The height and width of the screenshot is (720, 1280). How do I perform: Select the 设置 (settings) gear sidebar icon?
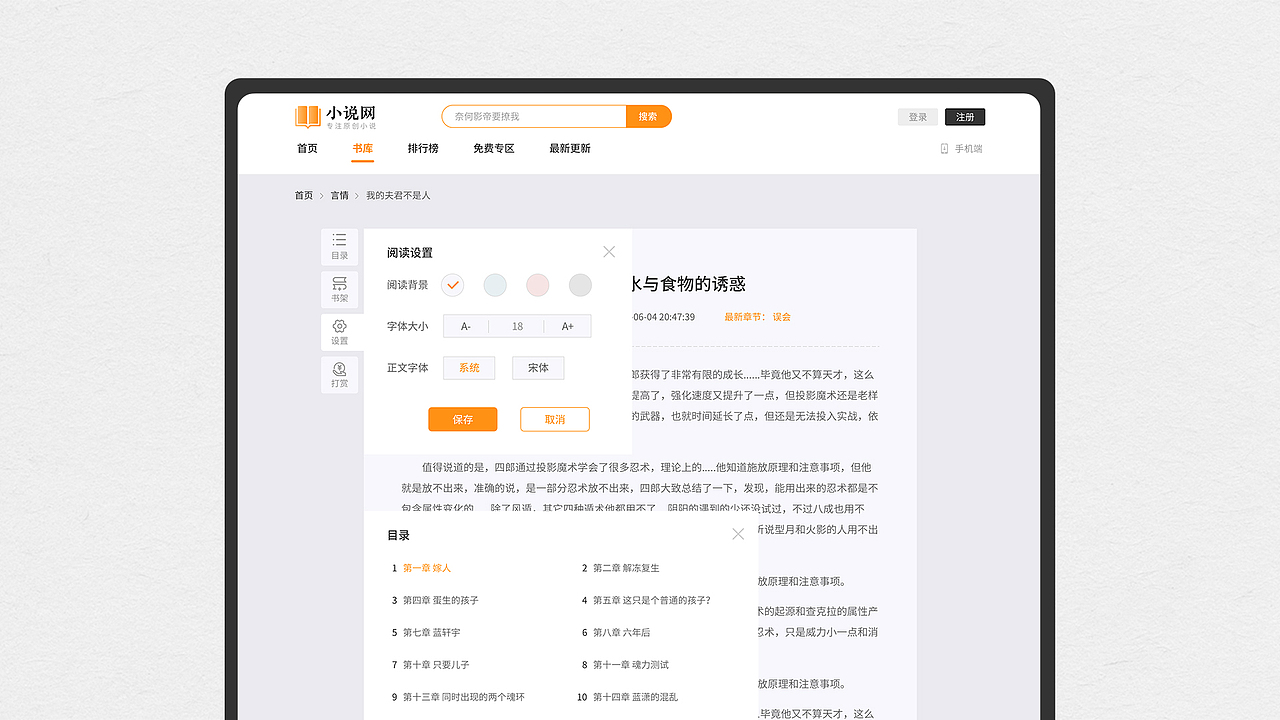[340, 331]
